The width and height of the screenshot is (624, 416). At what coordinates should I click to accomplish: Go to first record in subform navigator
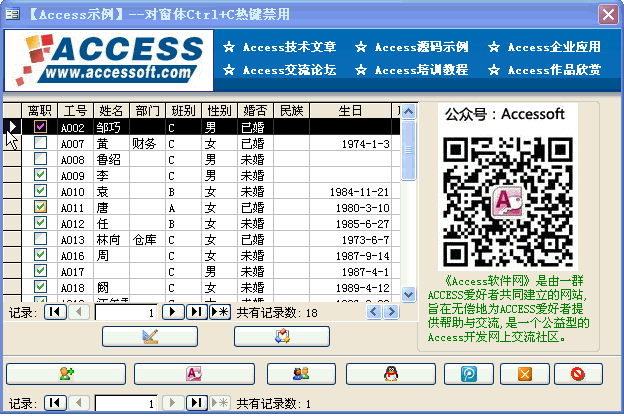point(55,312)
